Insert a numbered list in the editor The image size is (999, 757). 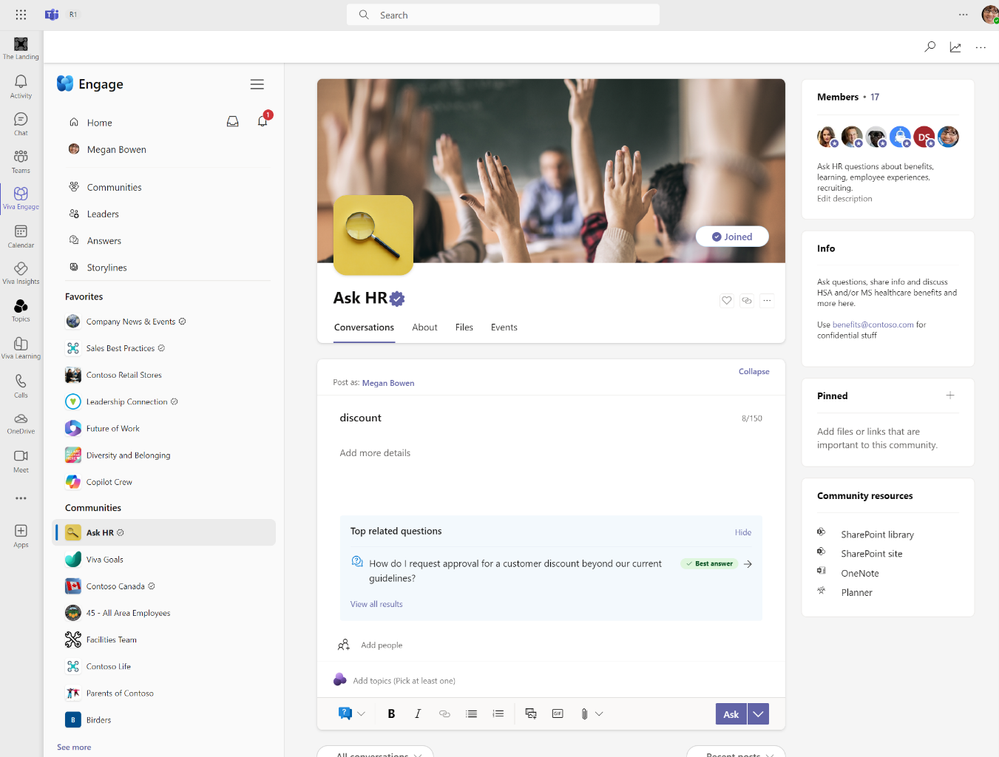click(x=498, y=714)
